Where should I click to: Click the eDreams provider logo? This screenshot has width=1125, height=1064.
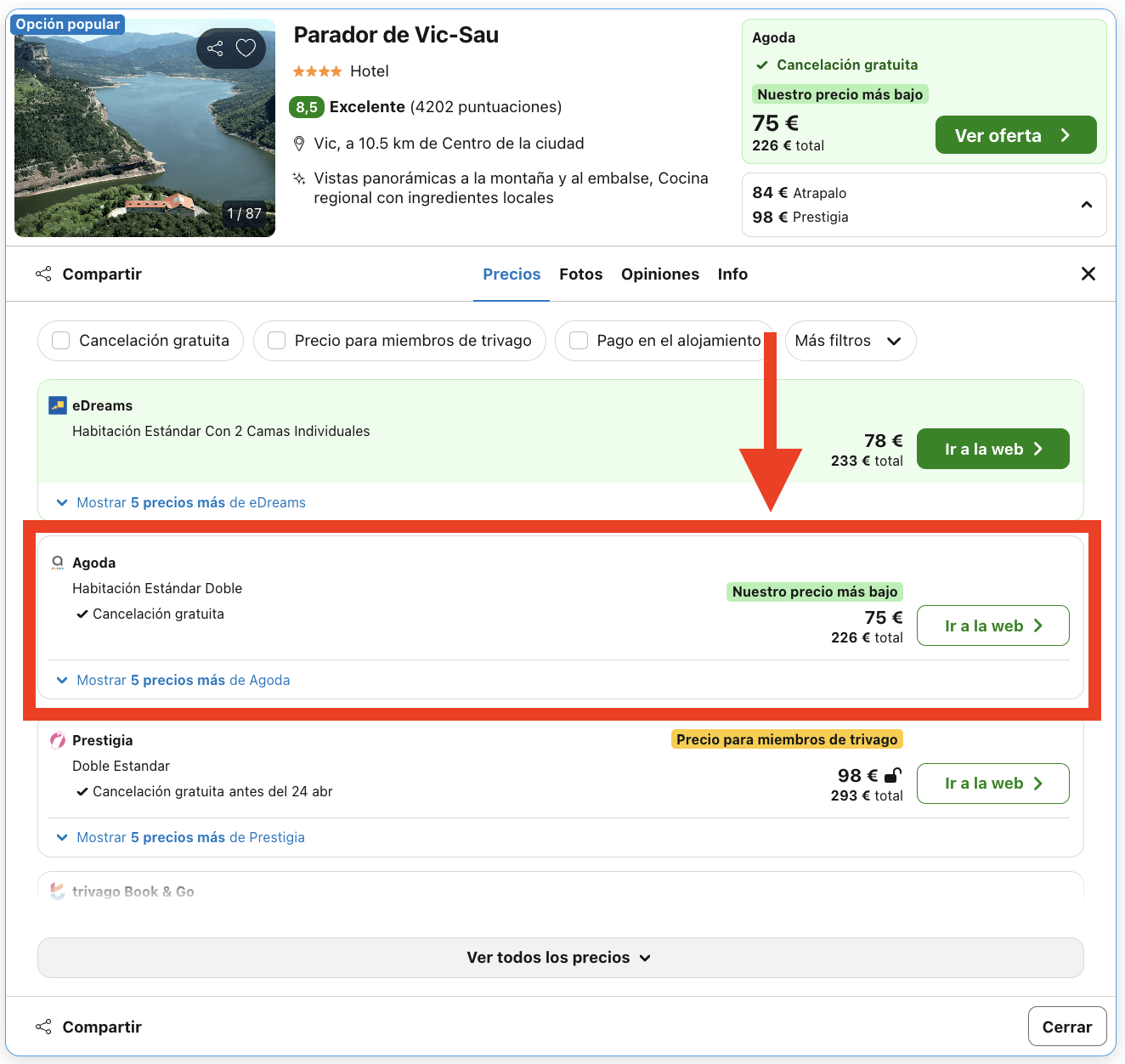pyautogui.click(x=58, y=405)
